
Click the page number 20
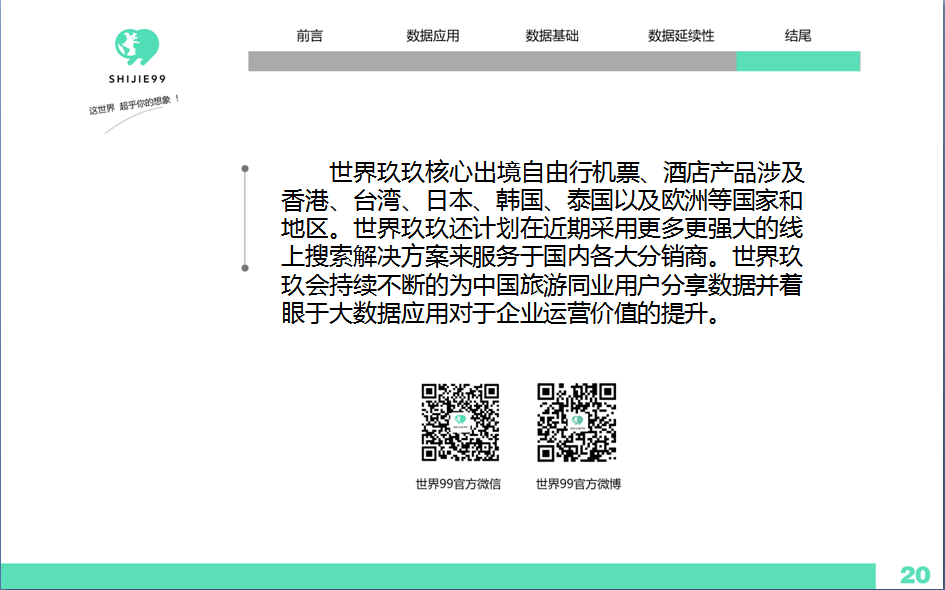pyautogui.click(x=915, y=576)
